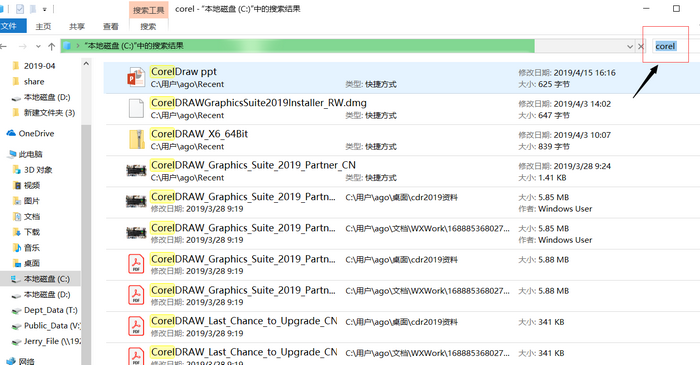Click PDF icon of CorelDRAW_Last_Chance 桌面 file
This screenshot has height=365, width=700.
pyautogui.click(x=136, y=327)
